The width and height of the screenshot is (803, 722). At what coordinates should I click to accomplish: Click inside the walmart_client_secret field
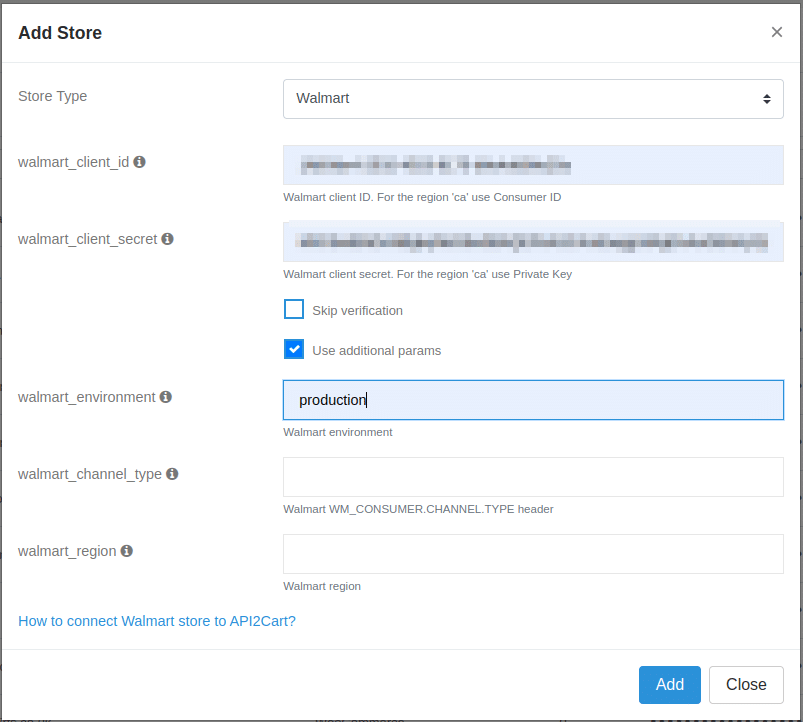point(533,241)
